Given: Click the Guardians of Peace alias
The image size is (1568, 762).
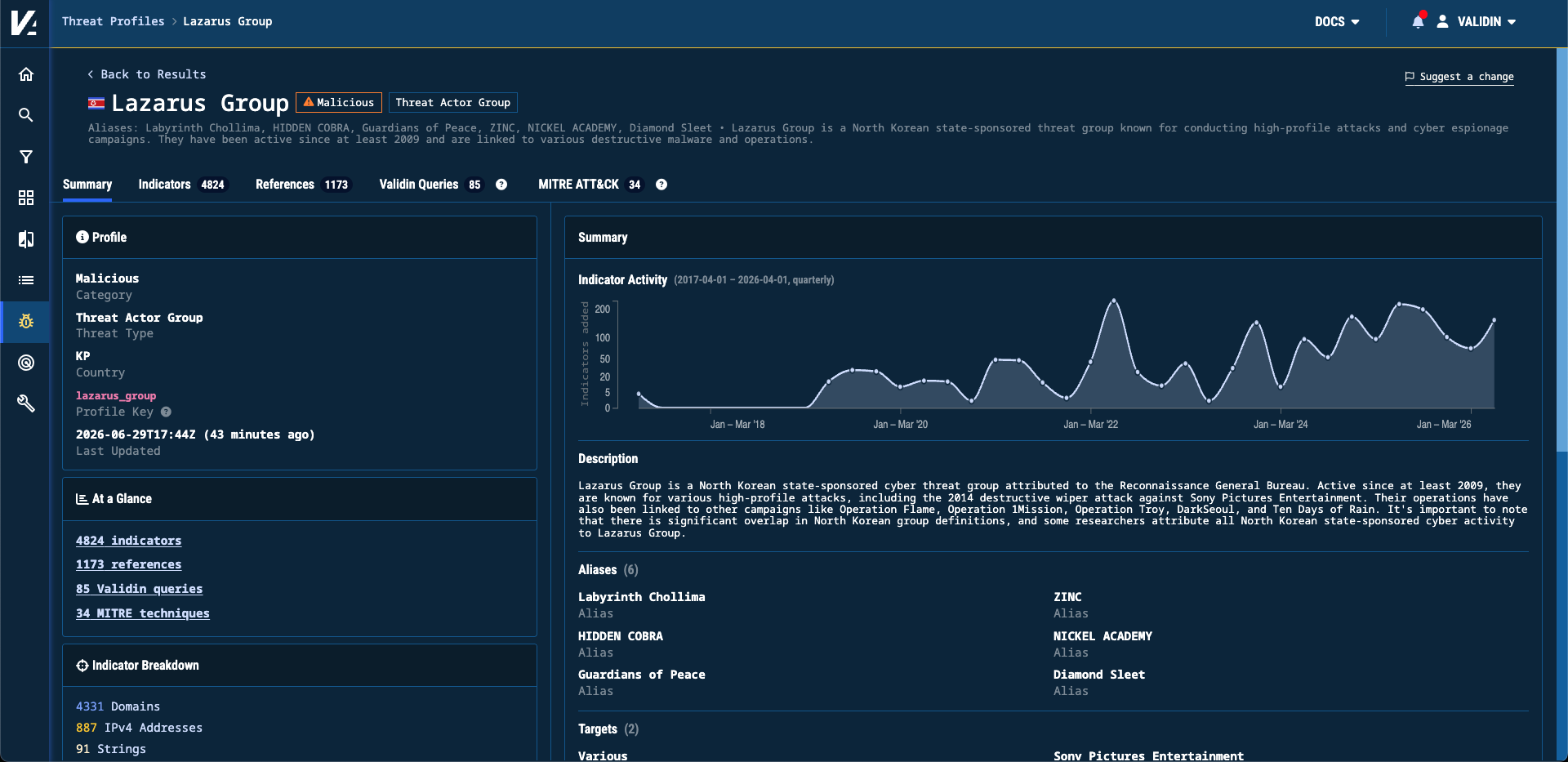Looking at the screenshot, I should 642,675.
